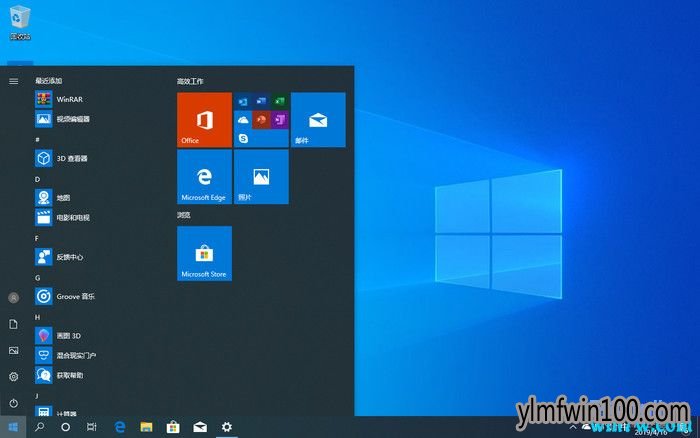This screenshot has width=700, height=438.
Task: Open Task View from the taskbar
Action: point(92,427)
